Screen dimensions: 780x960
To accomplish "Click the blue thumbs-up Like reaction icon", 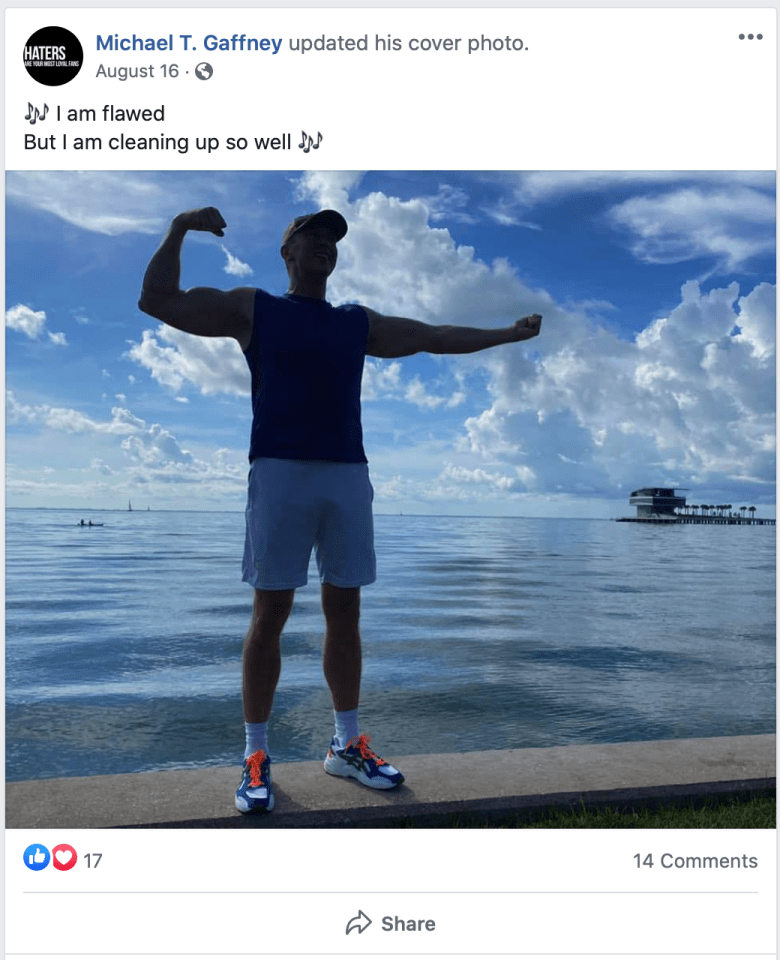I will click(37, 858).
